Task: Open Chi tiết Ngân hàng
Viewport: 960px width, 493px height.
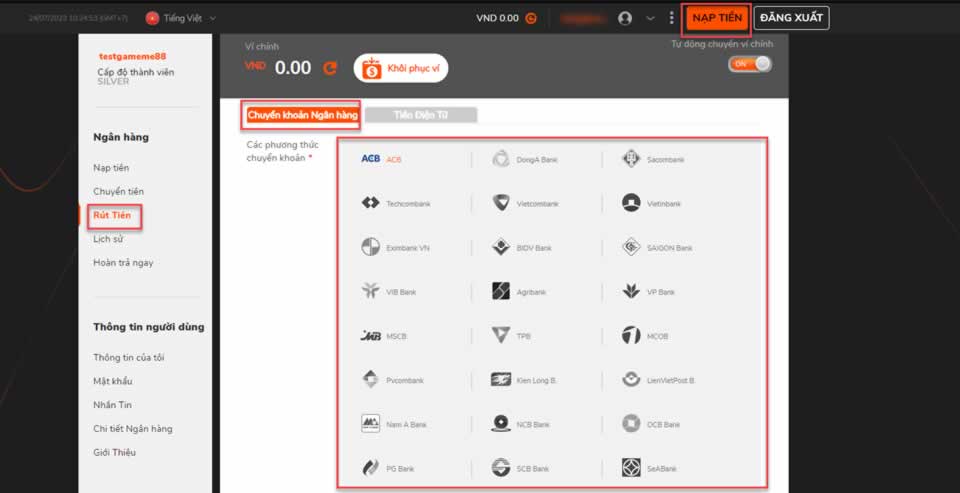Action: (x=133, y=429)
